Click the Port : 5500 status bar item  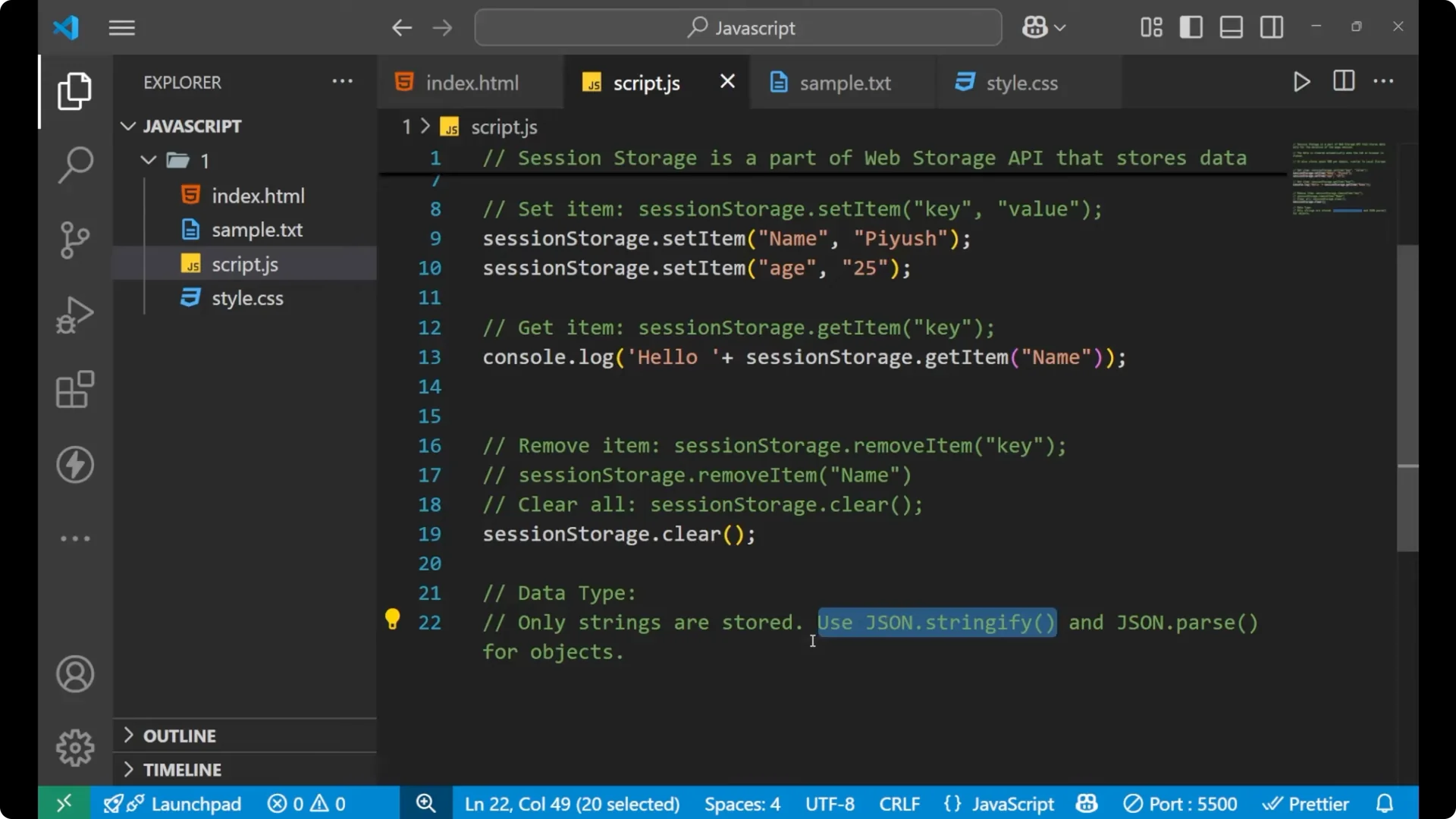pos(1180,803)
